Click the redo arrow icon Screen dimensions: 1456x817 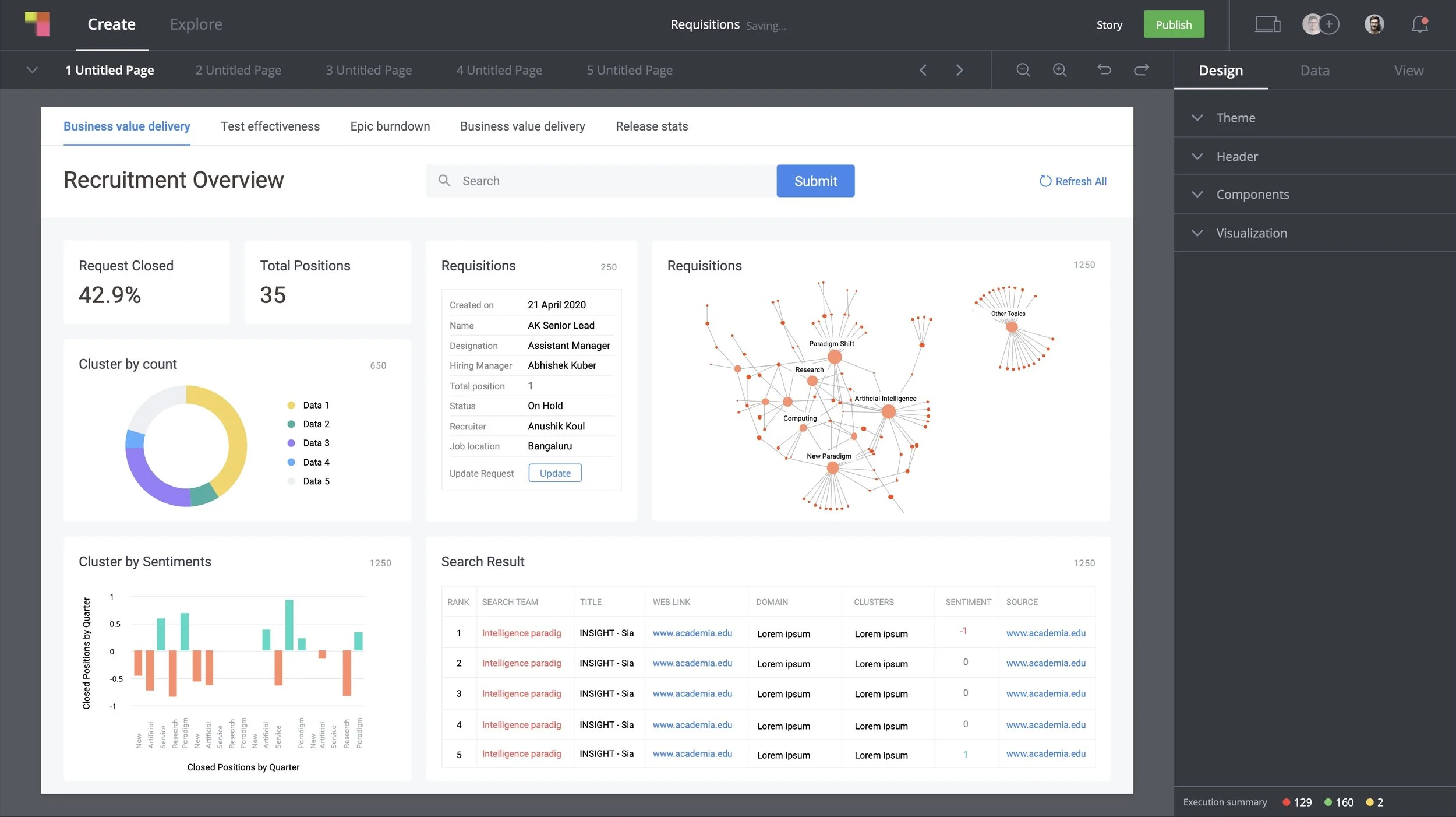click(x=1141, y=70)
